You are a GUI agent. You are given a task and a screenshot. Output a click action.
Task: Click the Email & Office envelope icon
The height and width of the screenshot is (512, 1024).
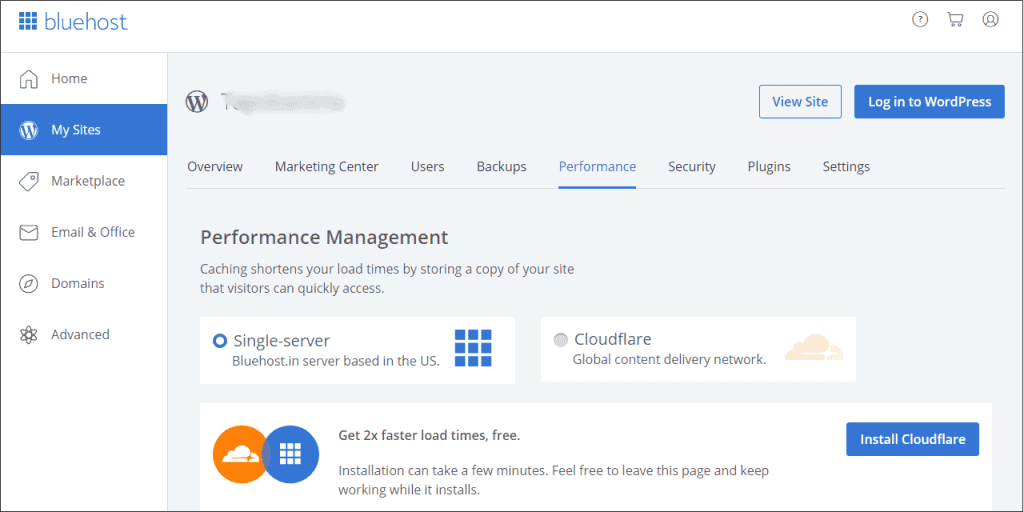(x=29, y=232)
